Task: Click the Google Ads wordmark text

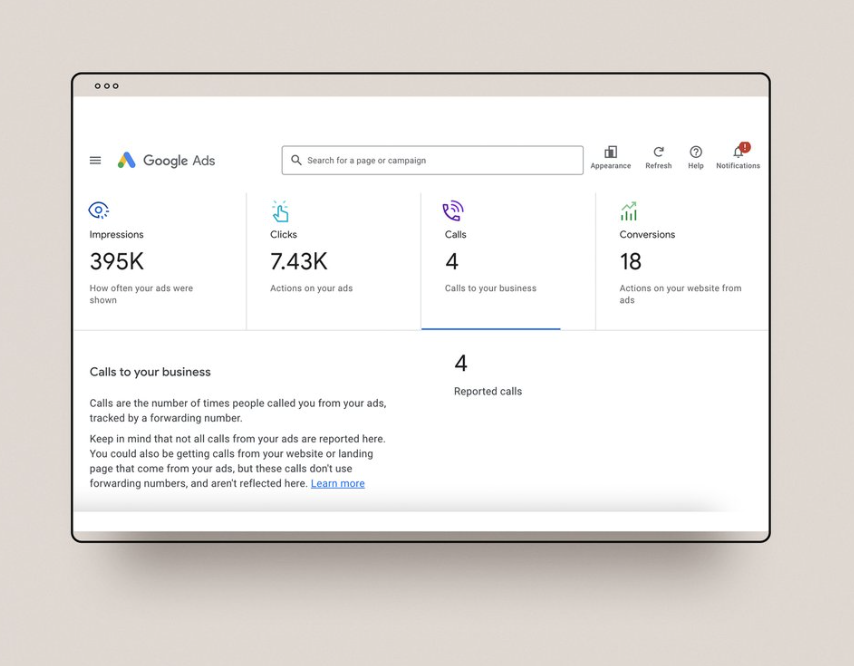Action: click(179, 161)
